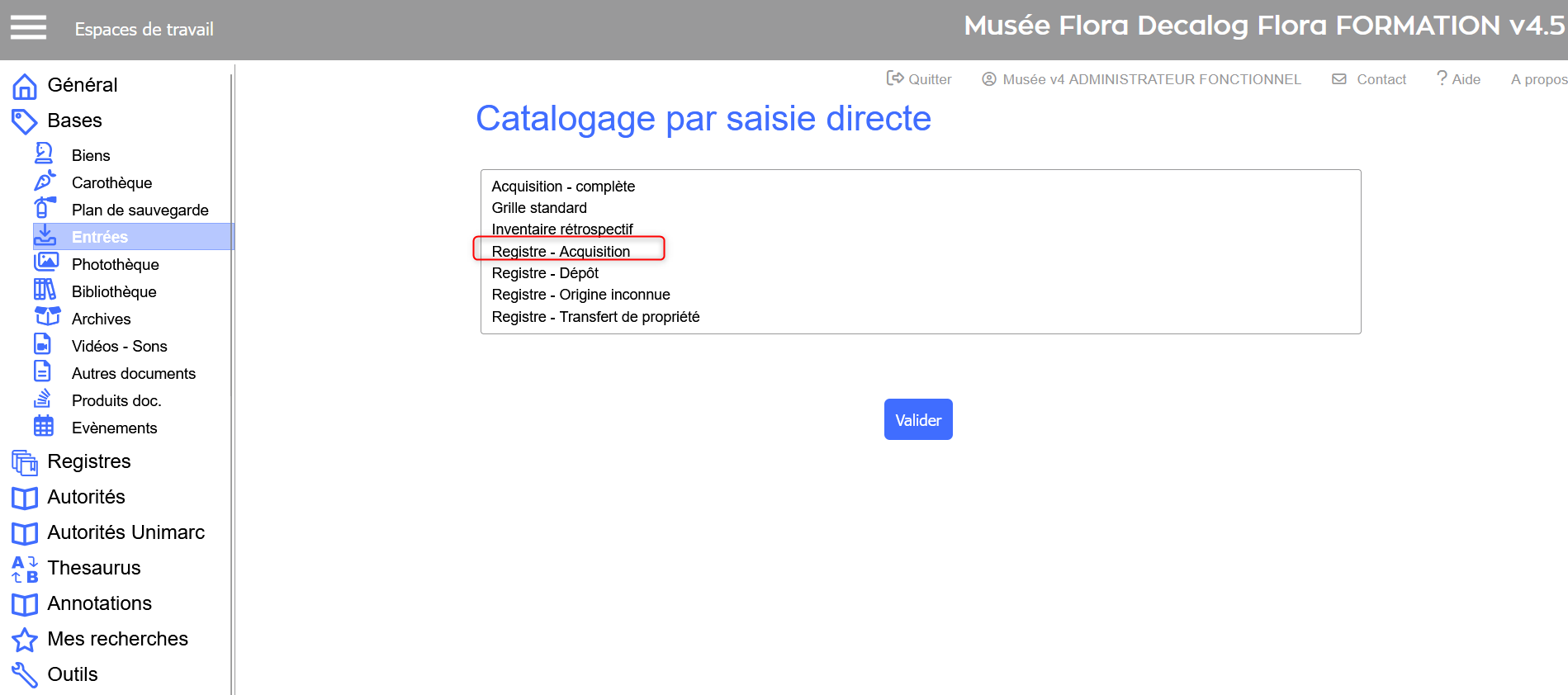Select Entrées in the sidebar

pos(100,237)
